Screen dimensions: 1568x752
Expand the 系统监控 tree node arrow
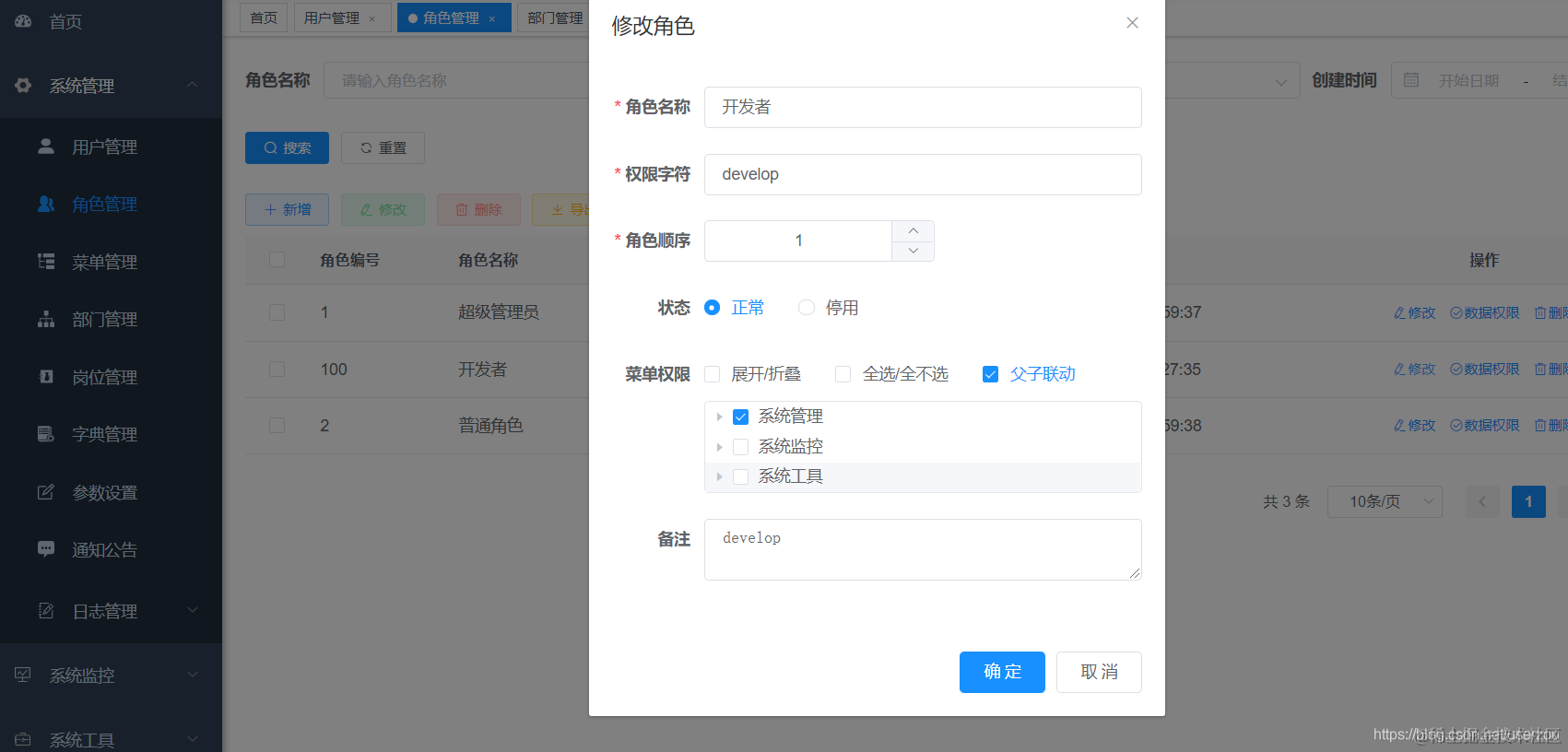click(719, 447)
